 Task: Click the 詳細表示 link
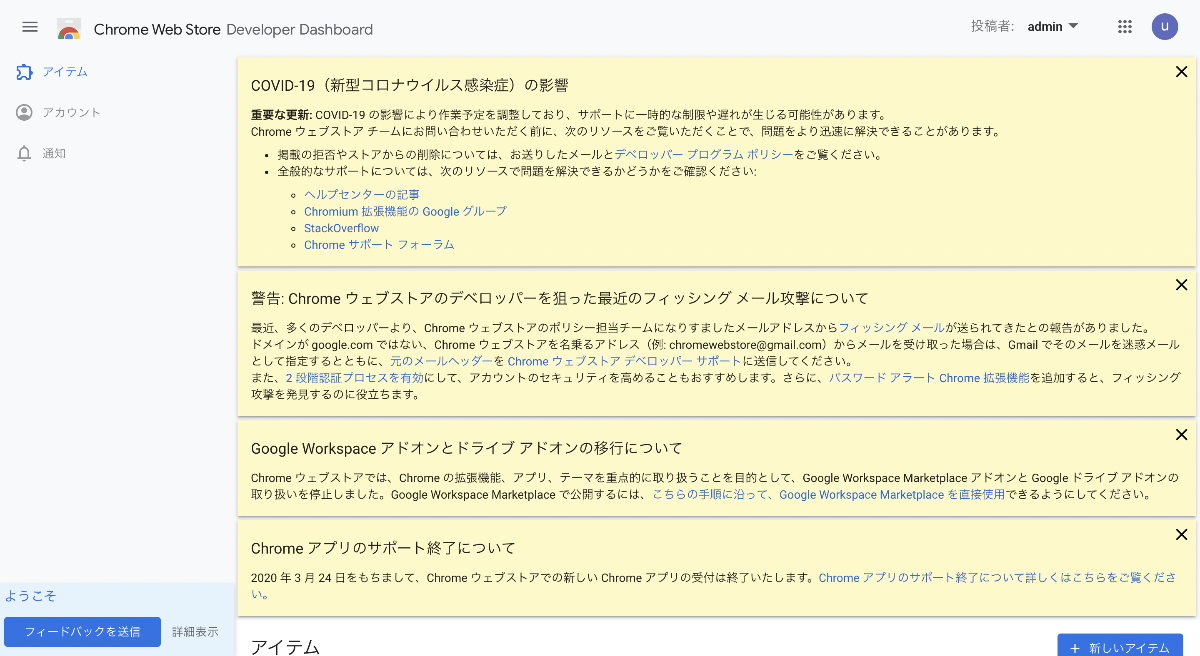click(195, 632)
